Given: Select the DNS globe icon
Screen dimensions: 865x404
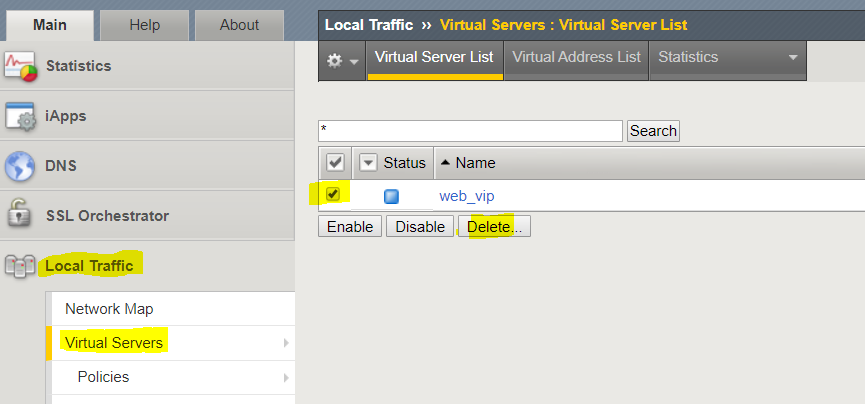Looking at the screenshot, I should click(x=20, y=166).
